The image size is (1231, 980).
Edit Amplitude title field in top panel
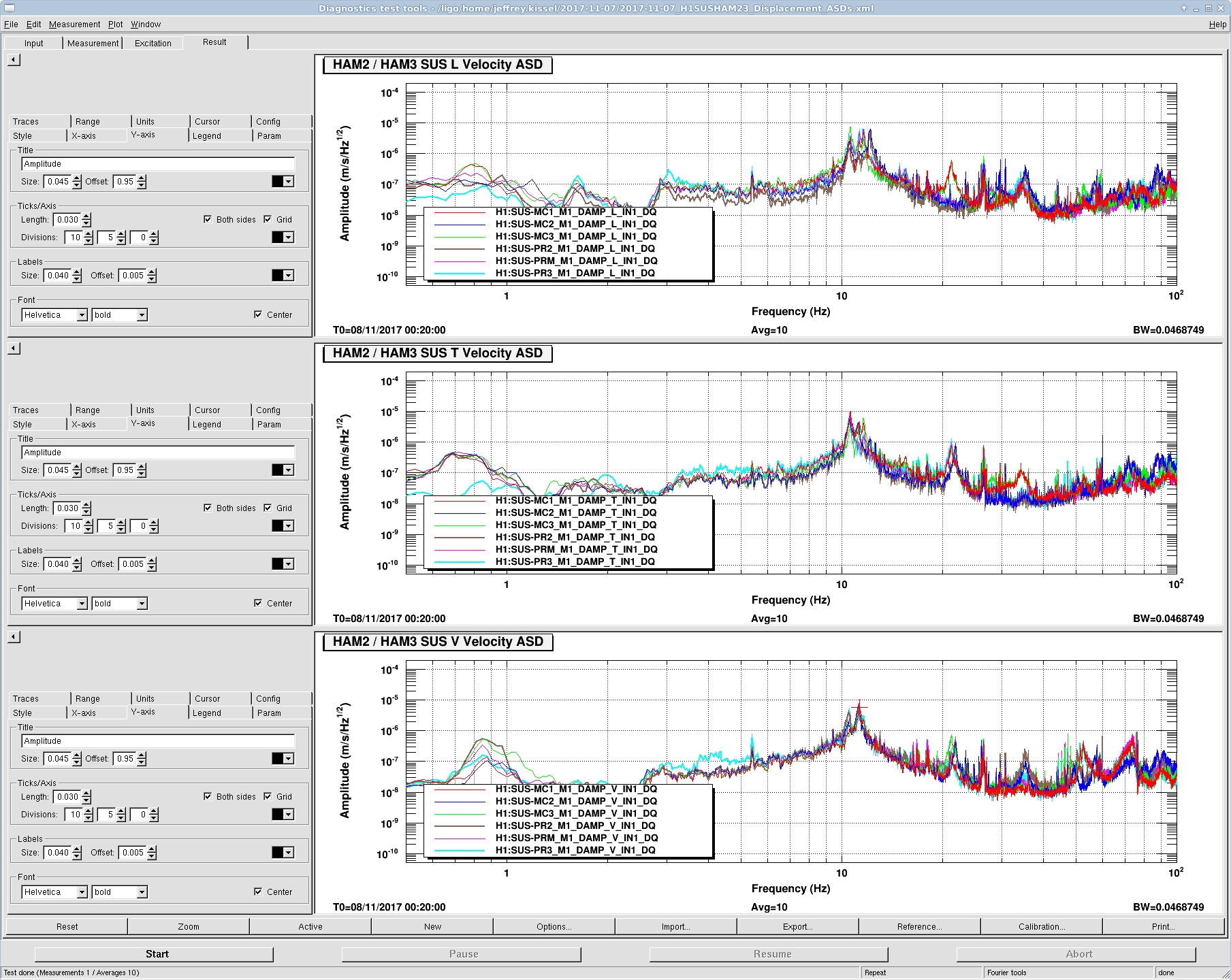[x=158, y=164]
